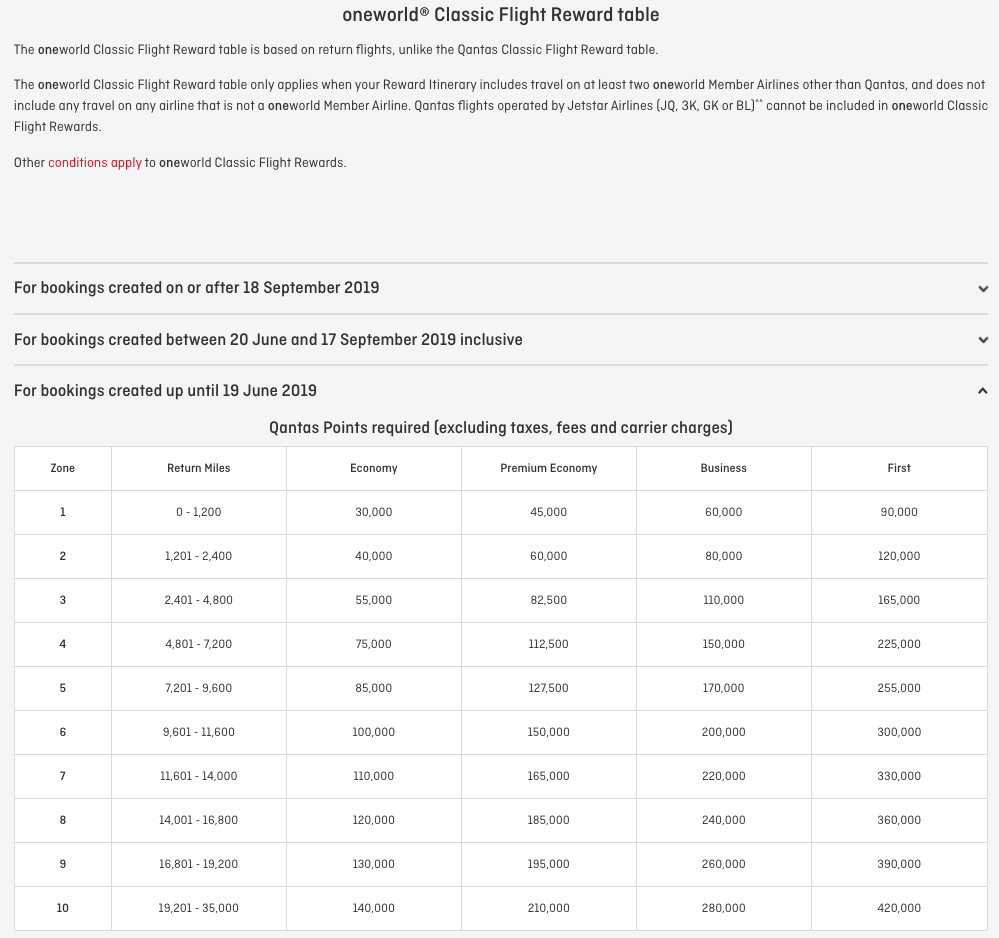Screen dimensions: 999x938
Task: Click Premium Economy value 210,000
Action: 549,907
